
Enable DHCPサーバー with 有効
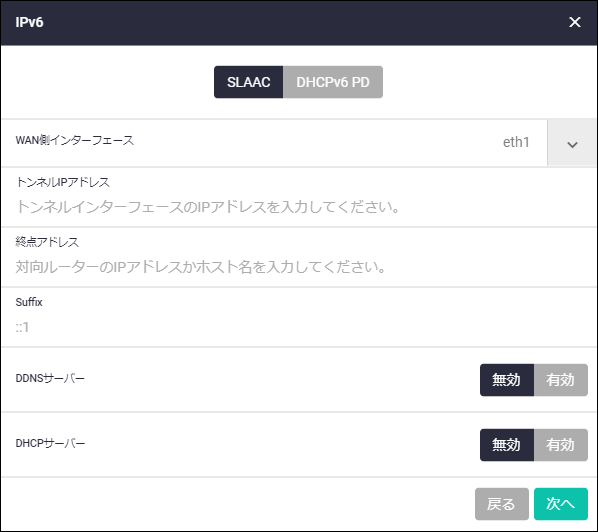point(561,445)
